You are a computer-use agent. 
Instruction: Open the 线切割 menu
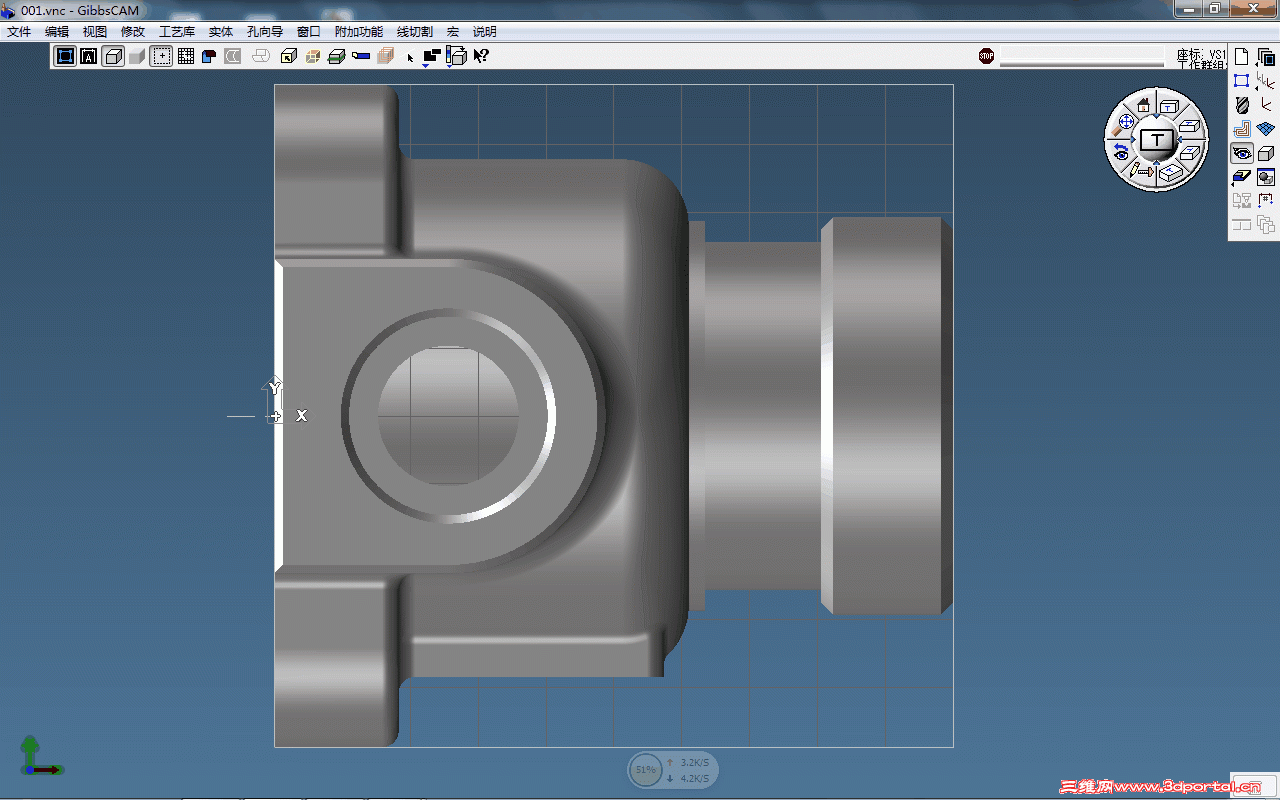click(x=415, y=32)
